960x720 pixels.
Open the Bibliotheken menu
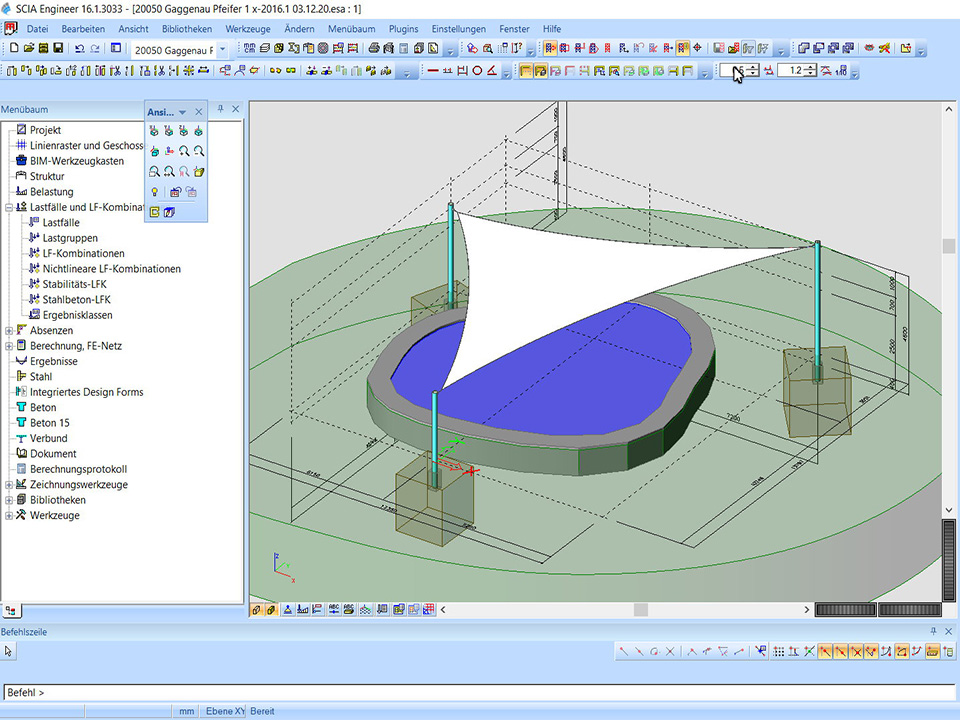[187, 29]
